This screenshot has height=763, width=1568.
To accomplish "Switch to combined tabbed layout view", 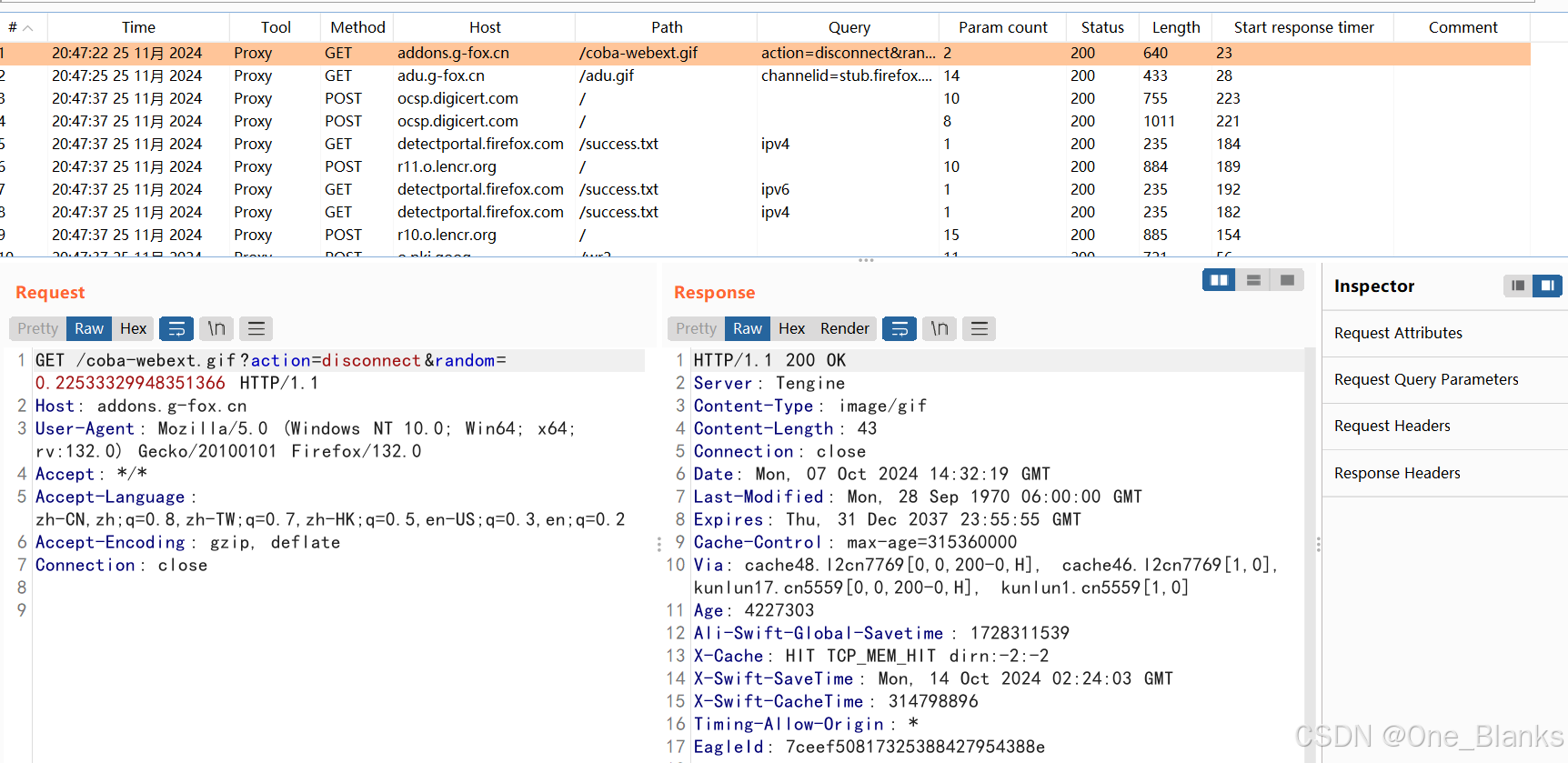I will point(1287,280).
